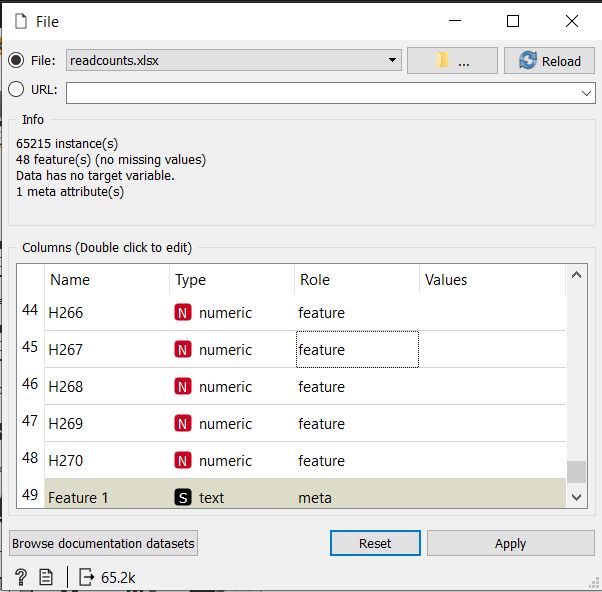The height and width of the screenshot is (592, 602).
Task: Click the H267 column name
Action: (x=66, y=350)
